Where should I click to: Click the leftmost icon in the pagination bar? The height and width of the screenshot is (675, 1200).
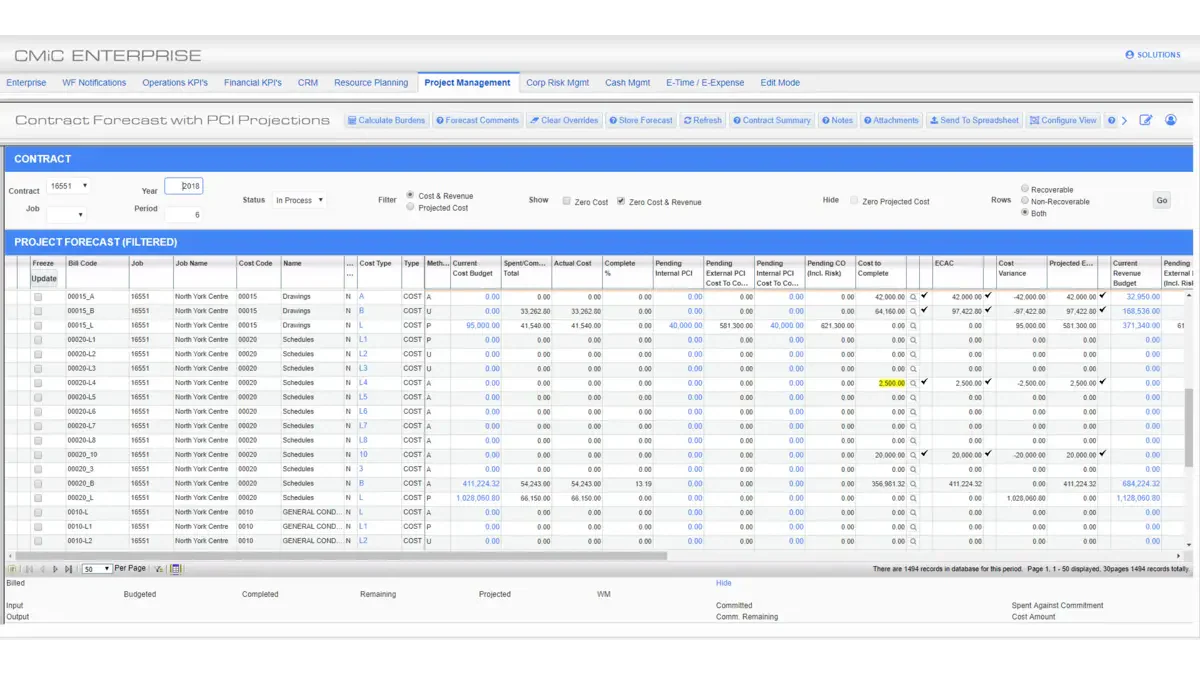click(x=14, y=569)
